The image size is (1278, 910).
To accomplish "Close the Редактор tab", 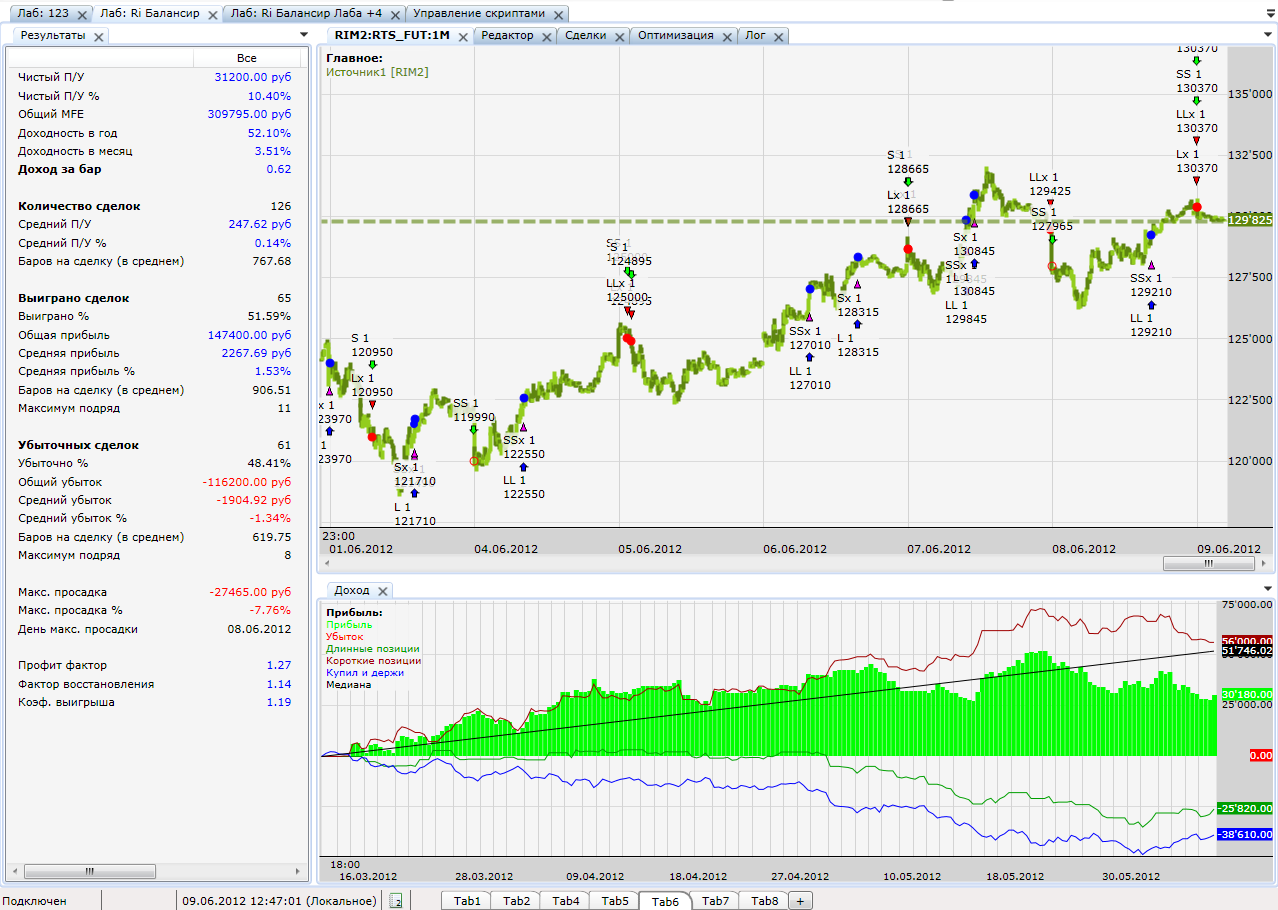I will [547, 36].
